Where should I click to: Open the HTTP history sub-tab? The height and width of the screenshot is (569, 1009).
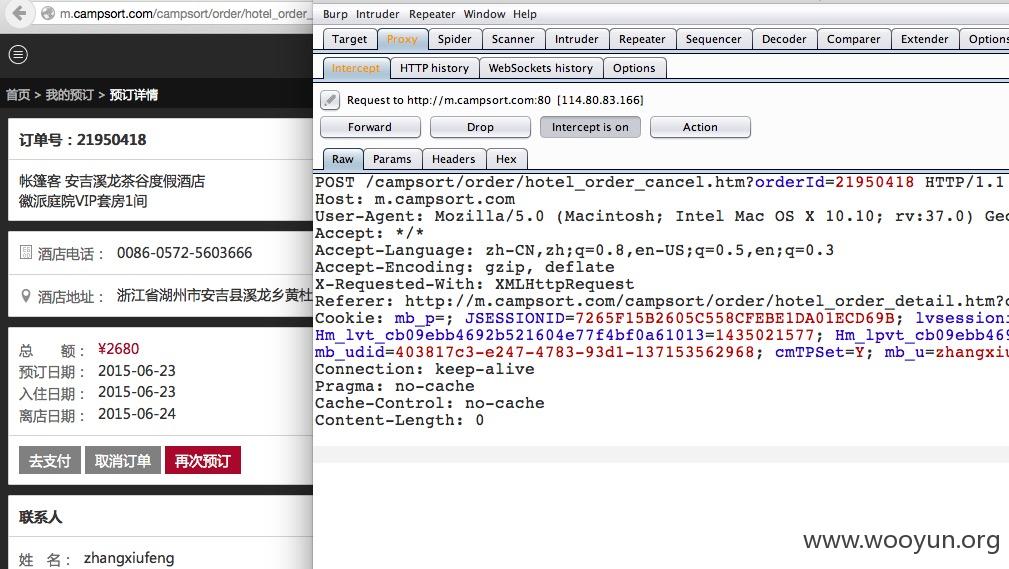(x=434, y=68)
